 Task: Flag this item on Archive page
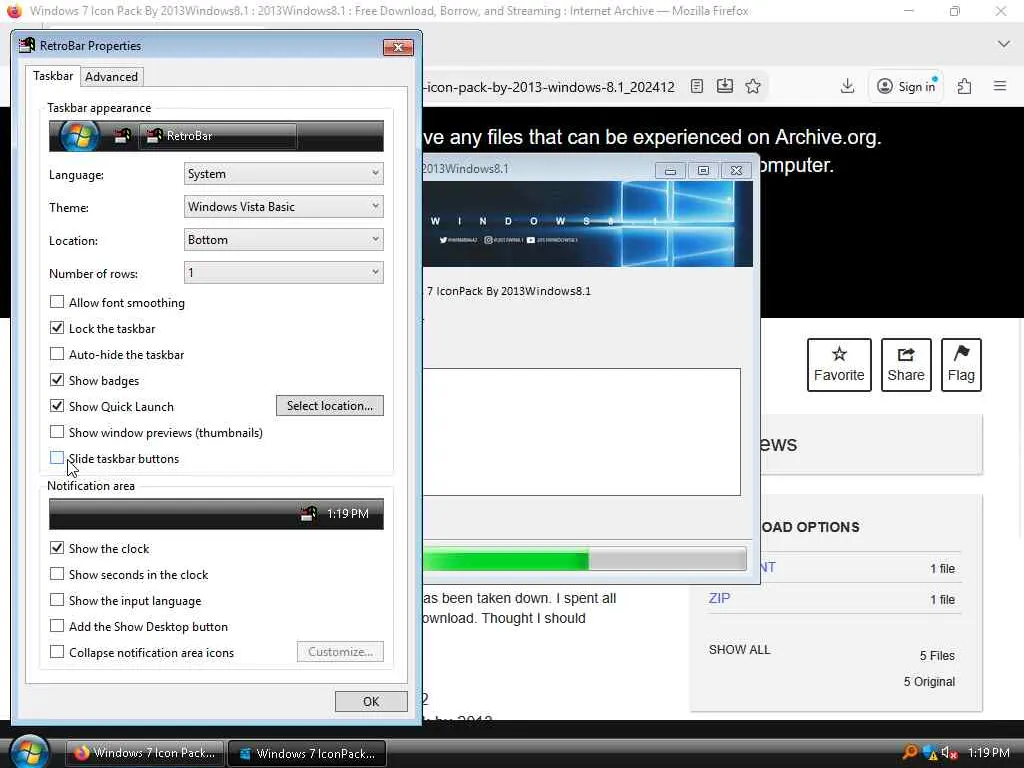point(961,364)
